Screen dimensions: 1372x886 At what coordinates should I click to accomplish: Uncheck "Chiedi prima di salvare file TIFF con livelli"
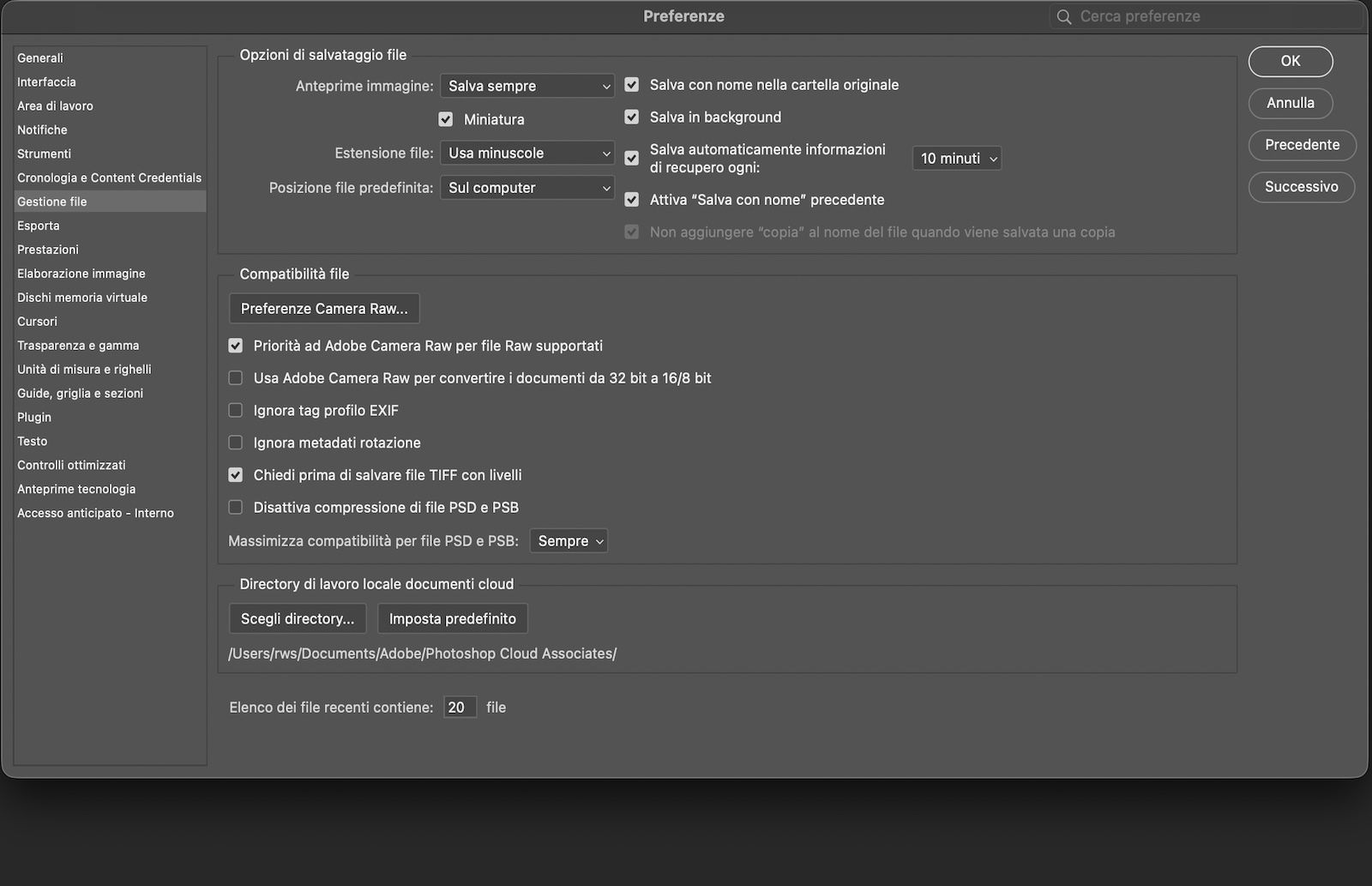click(235, 474)
